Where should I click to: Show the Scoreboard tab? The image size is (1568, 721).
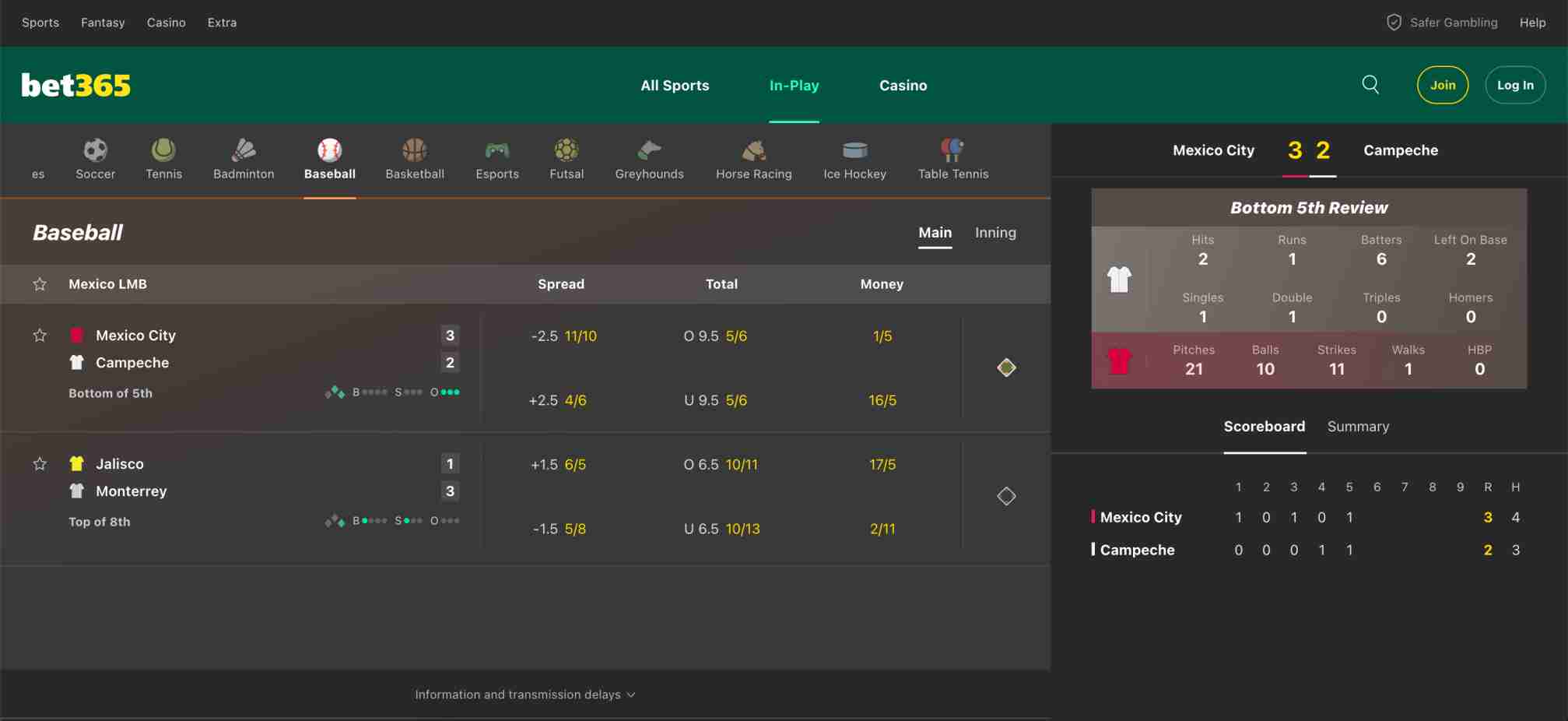[x=1264, y=427]
